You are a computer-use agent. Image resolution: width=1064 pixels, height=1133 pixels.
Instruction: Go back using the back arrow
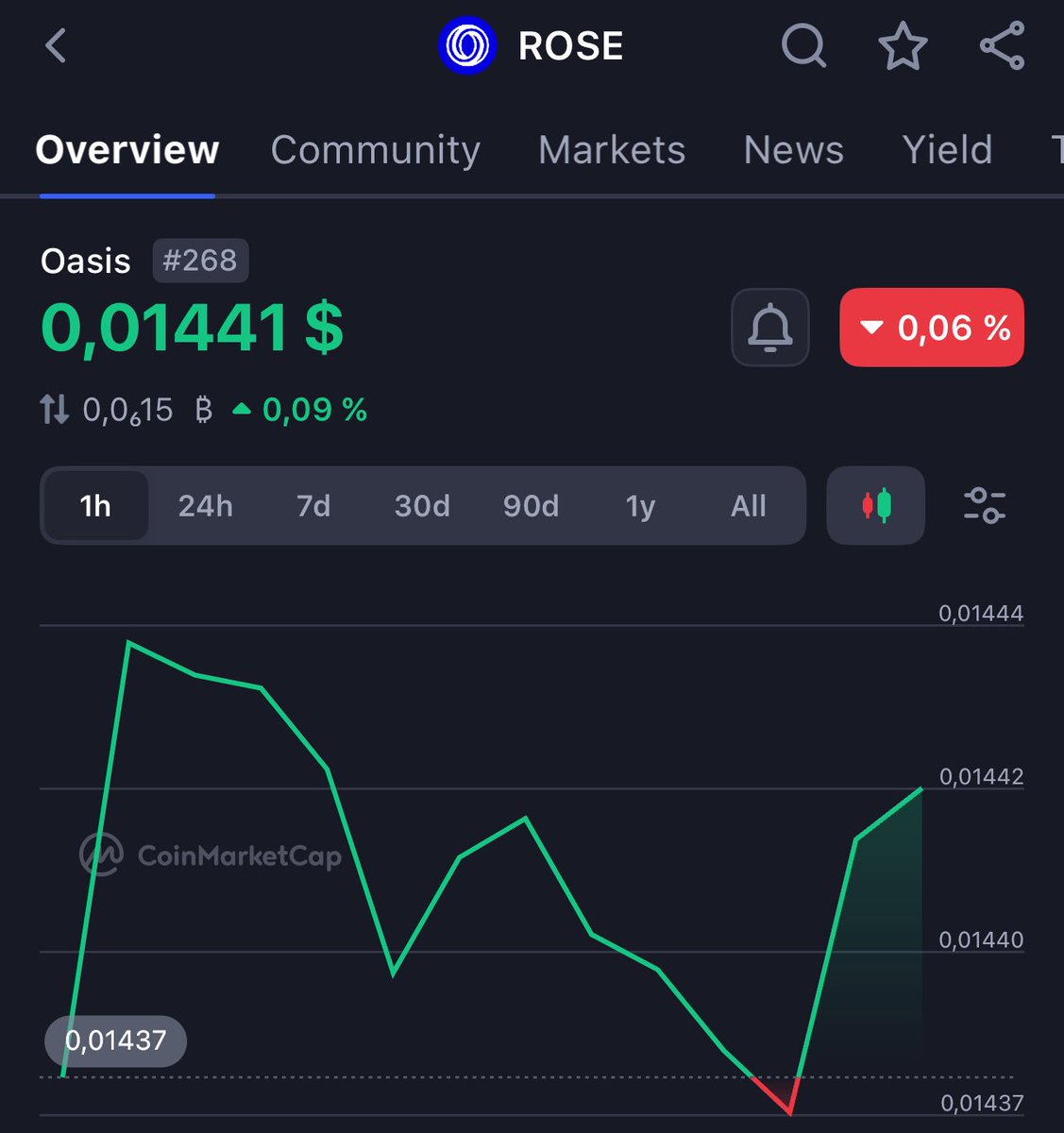pos(56,45)
